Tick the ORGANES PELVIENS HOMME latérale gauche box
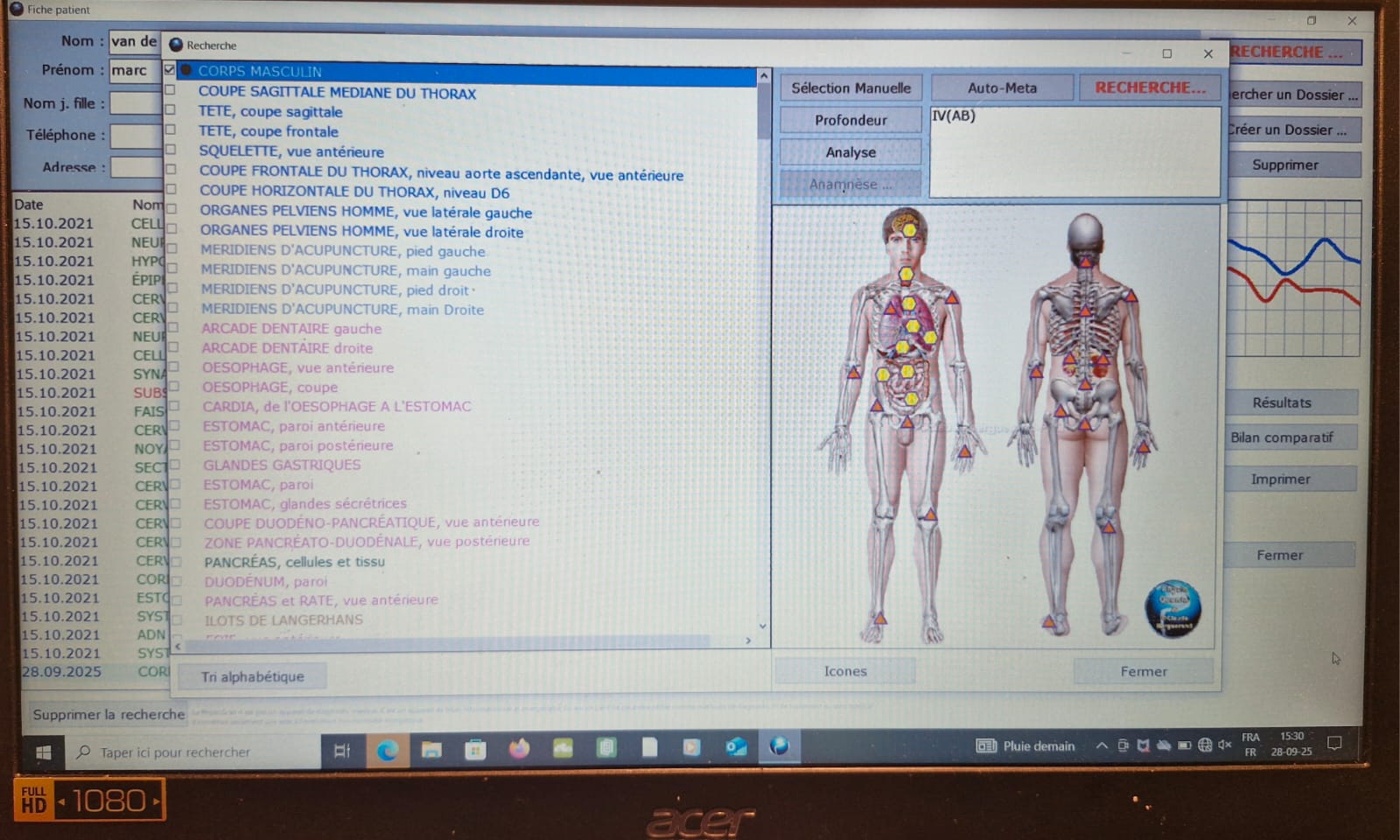This screenshot has width=1400, height=840. click(x=171, y=209)
